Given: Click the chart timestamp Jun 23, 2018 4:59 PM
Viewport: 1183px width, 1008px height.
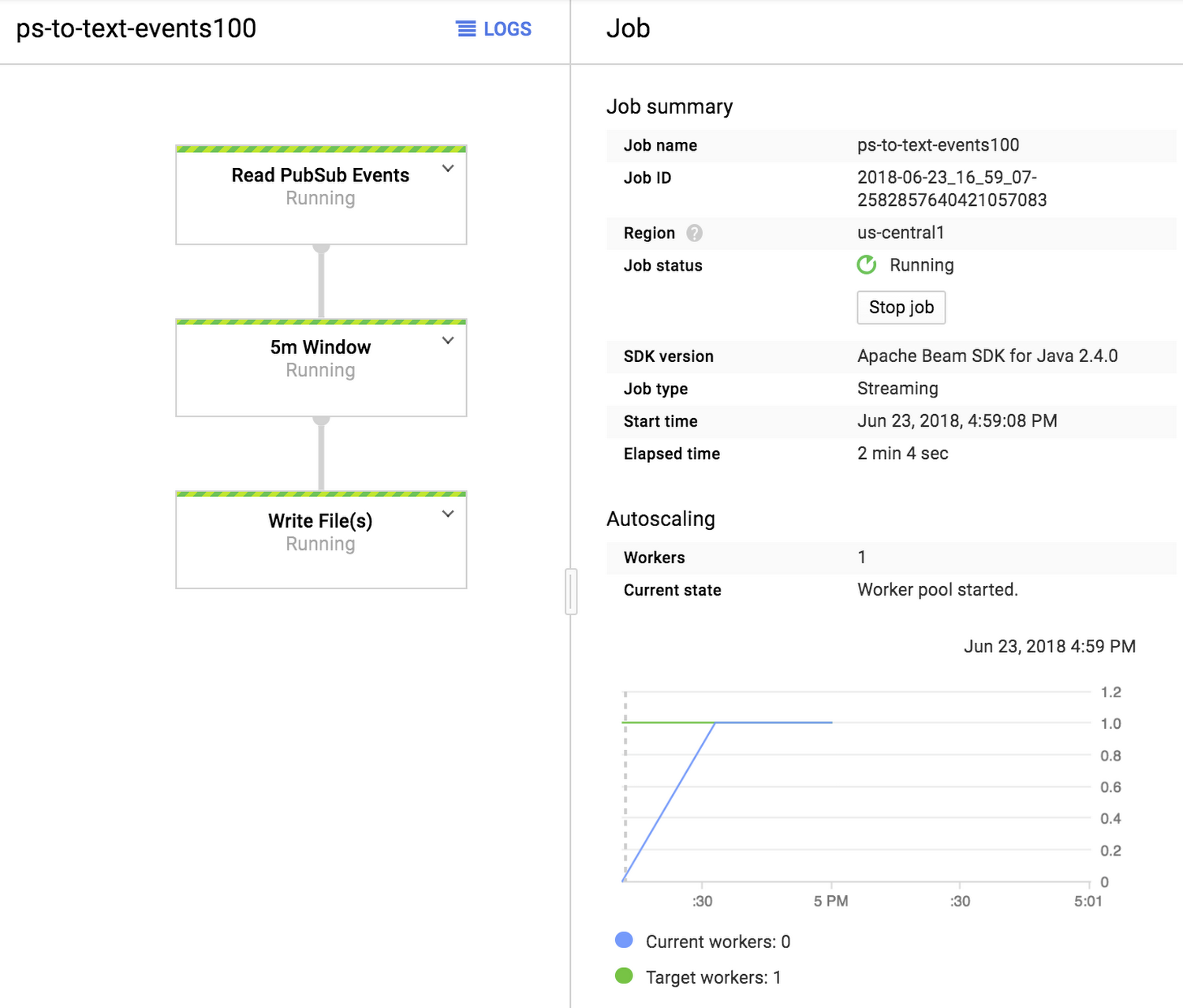Looking at the screenshot, I should pos(1050,647).
